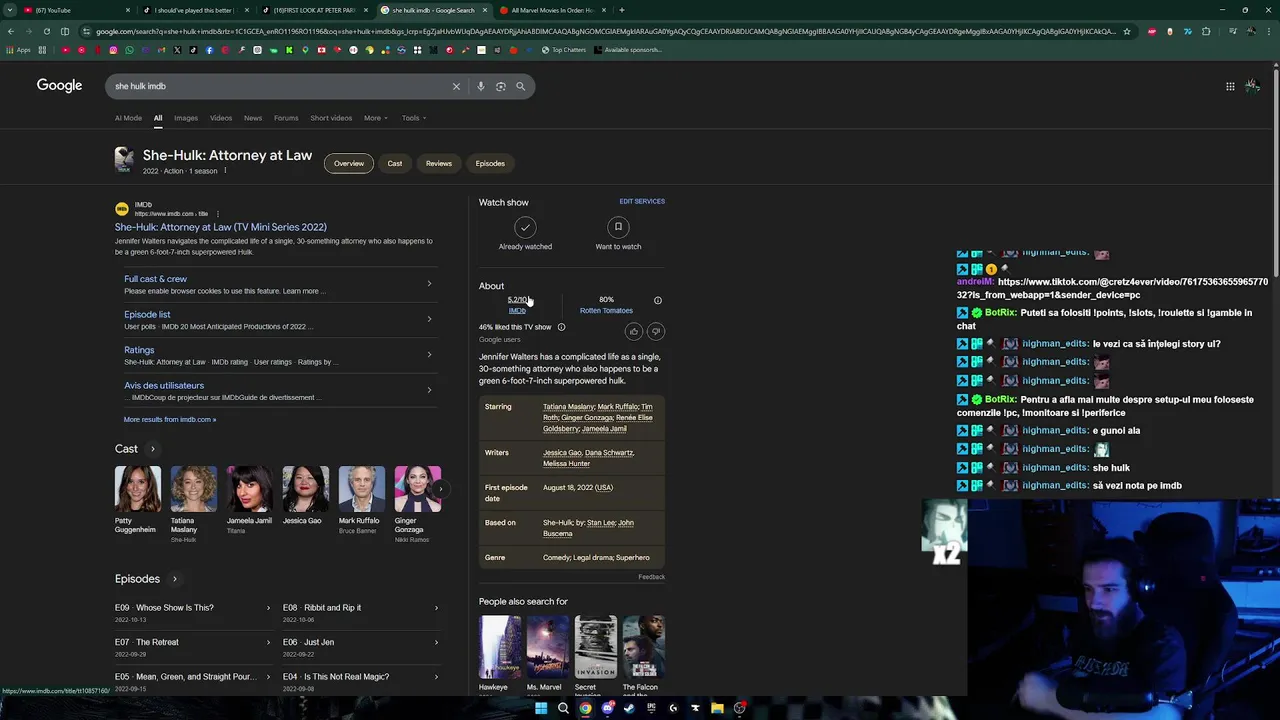This screenshot has height=720, width=1280.
Task: Open the Windows taskbar search
Action: [x=563, y=708]
